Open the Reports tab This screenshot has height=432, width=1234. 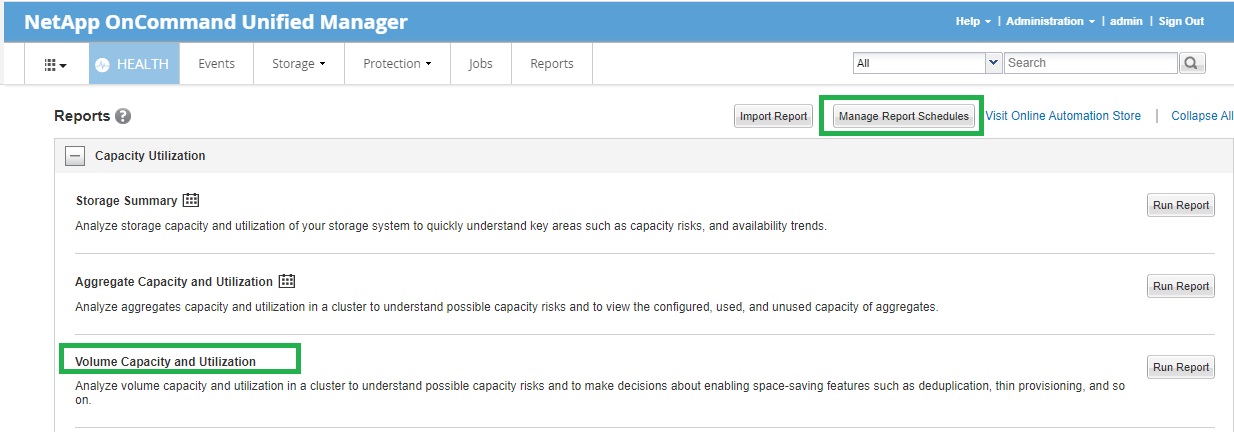551,64
